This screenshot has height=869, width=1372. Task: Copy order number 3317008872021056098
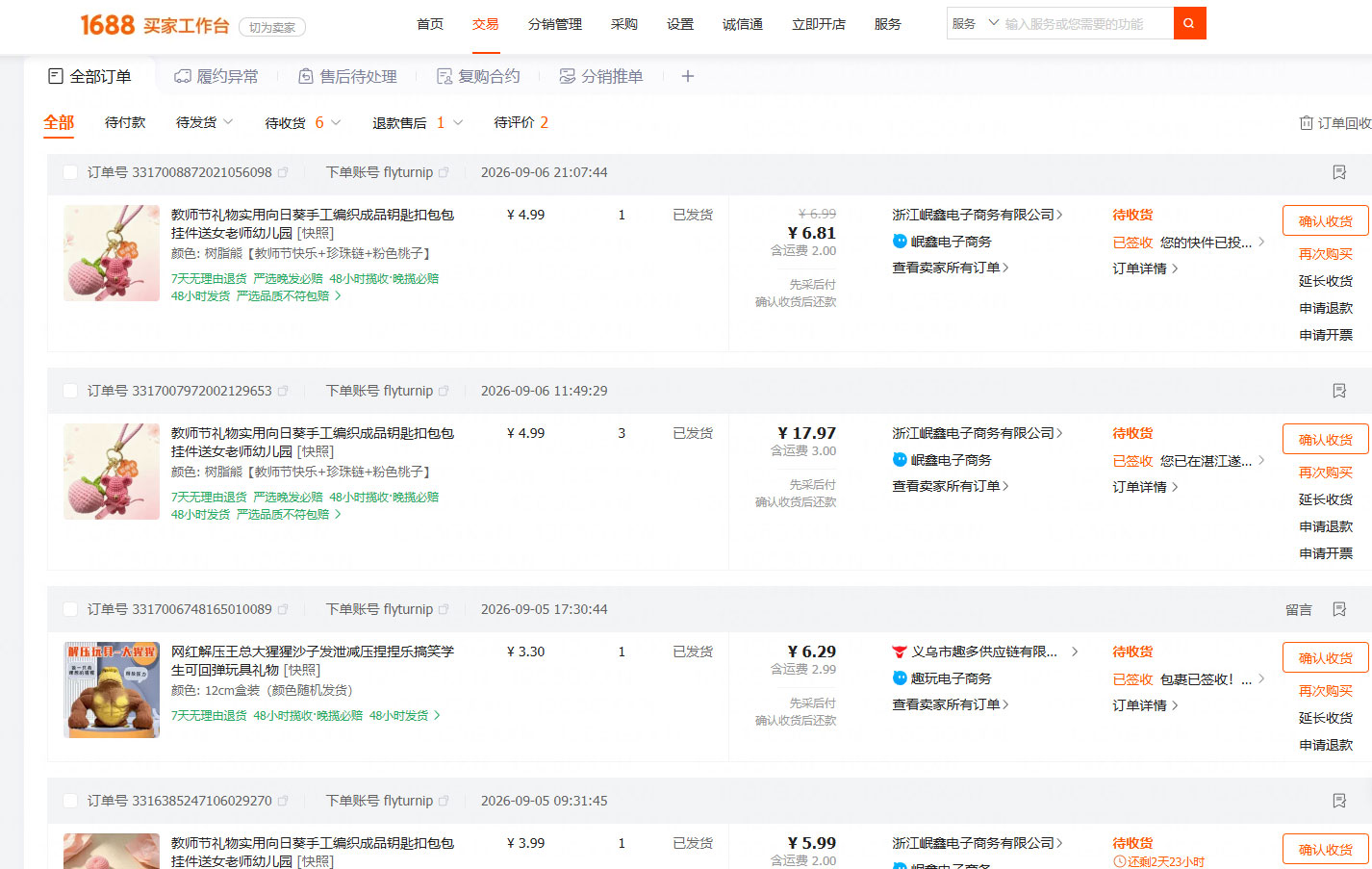pyautogui.click(x=283, y=173)
